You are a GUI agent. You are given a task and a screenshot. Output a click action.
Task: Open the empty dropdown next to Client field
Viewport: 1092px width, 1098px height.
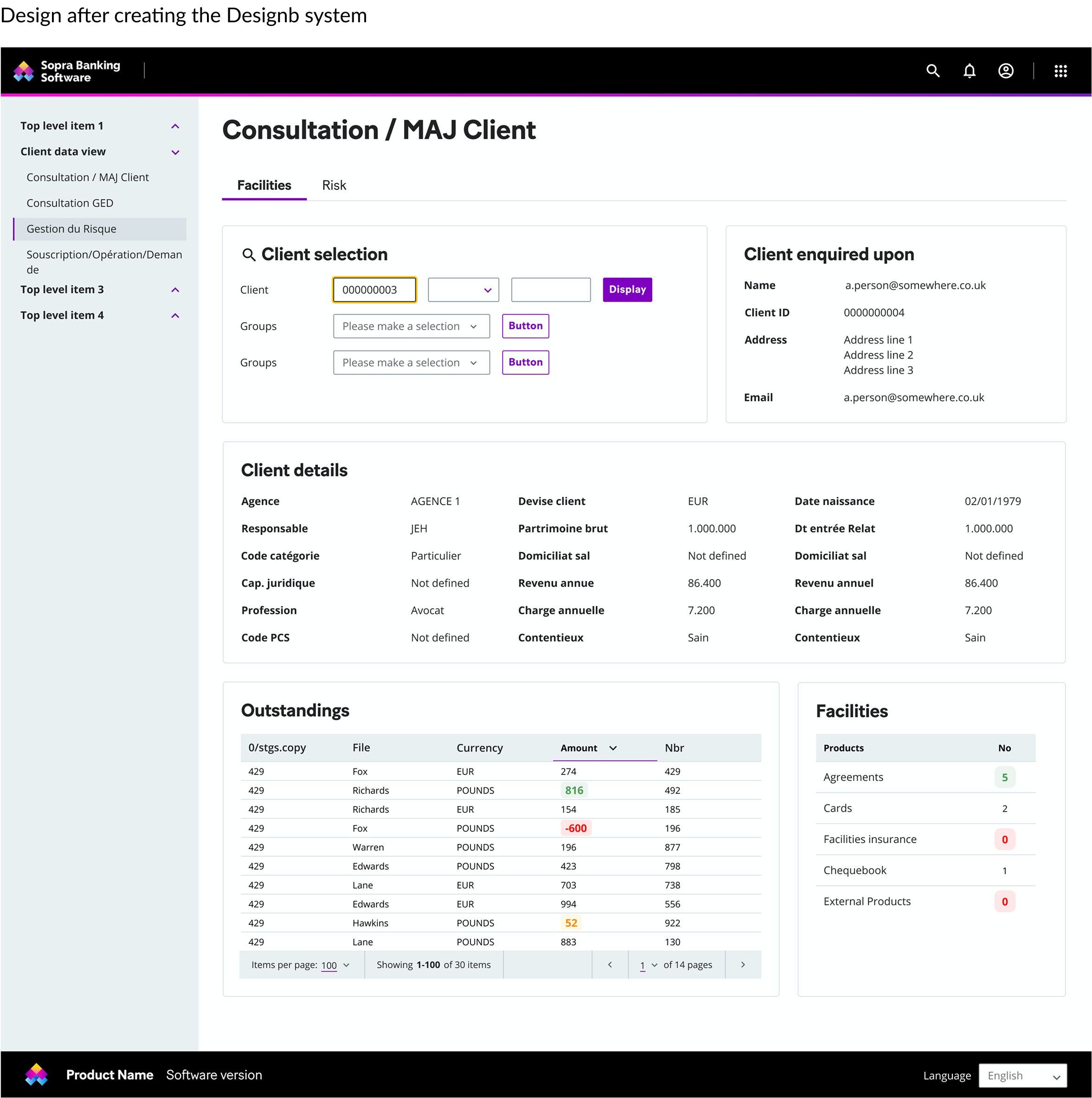[x=463, y=290]
